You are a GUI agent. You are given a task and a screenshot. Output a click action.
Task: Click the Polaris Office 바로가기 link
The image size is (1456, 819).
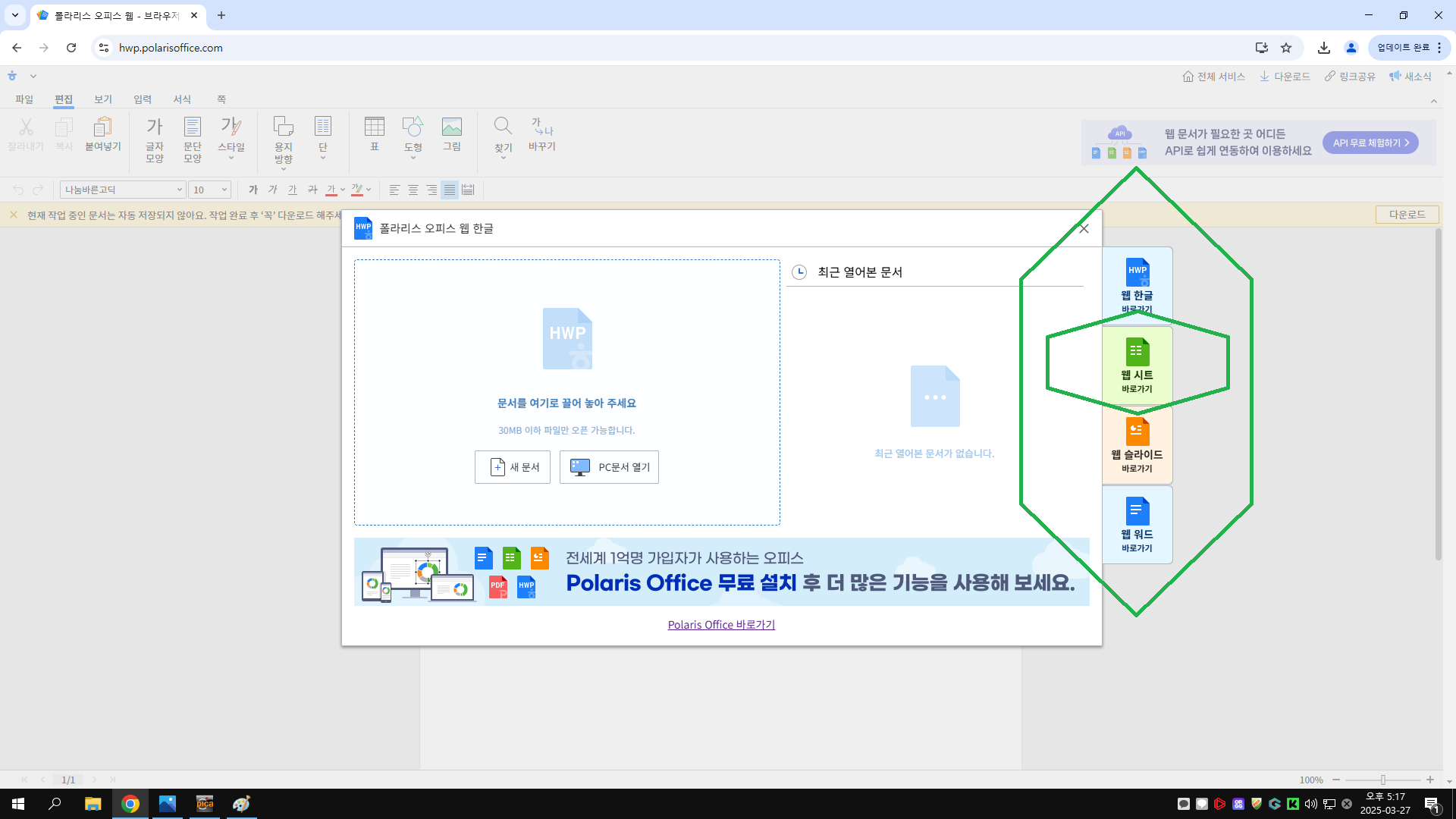721,625
